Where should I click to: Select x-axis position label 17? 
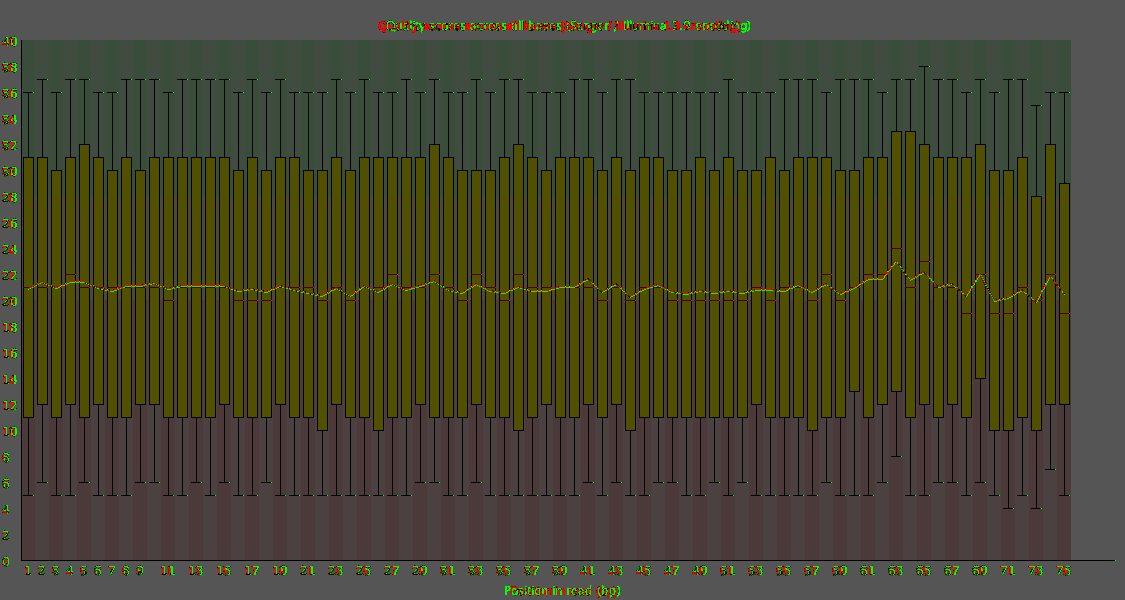(253, 571)
